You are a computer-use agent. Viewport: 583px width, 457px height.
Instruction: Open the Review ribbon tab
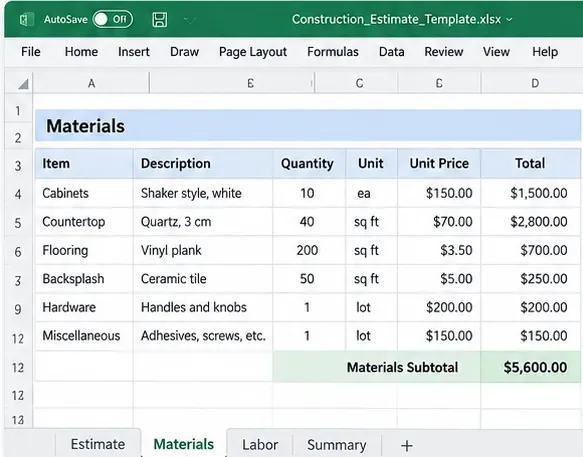(444, 52)
